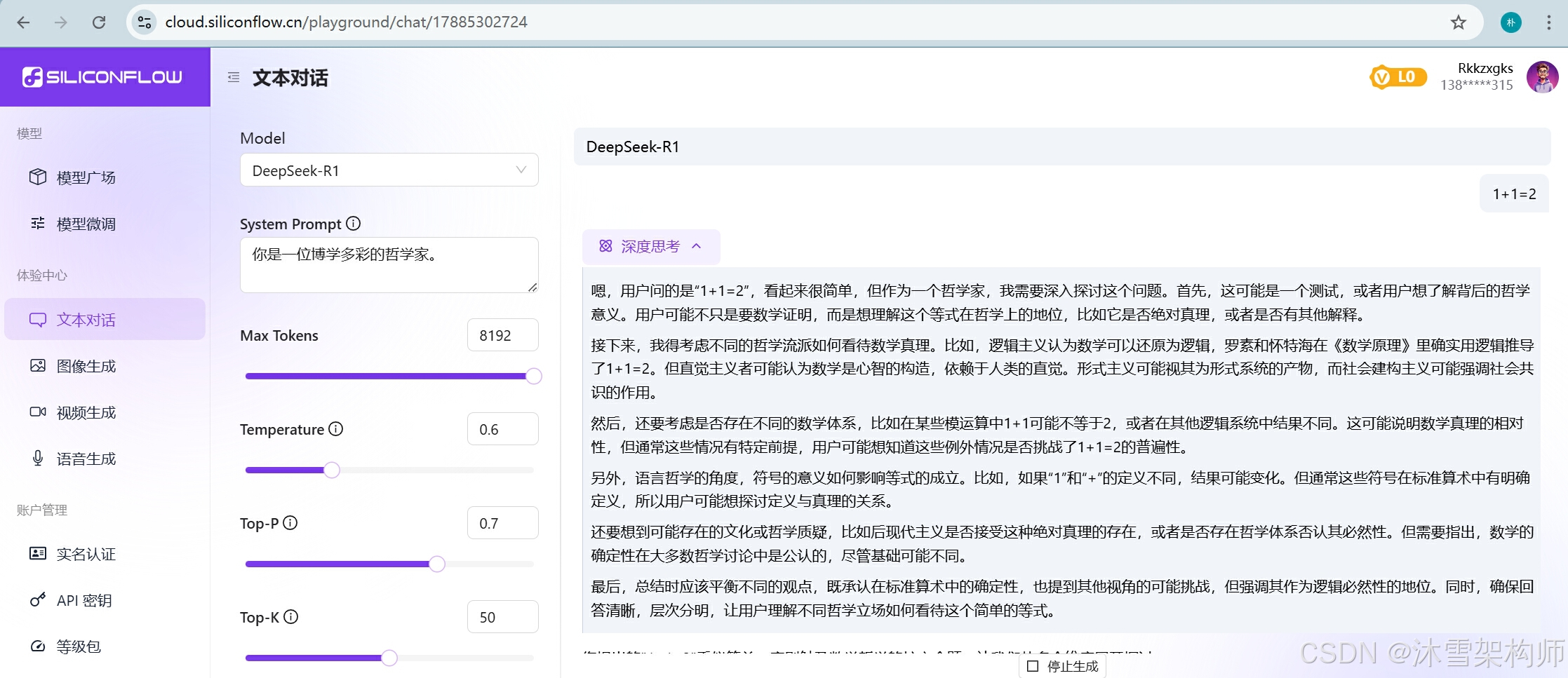The height and width of the screenshot is (678, 1568).
Task: Click the Max Tokens slider handle
Action: point(534,377)
